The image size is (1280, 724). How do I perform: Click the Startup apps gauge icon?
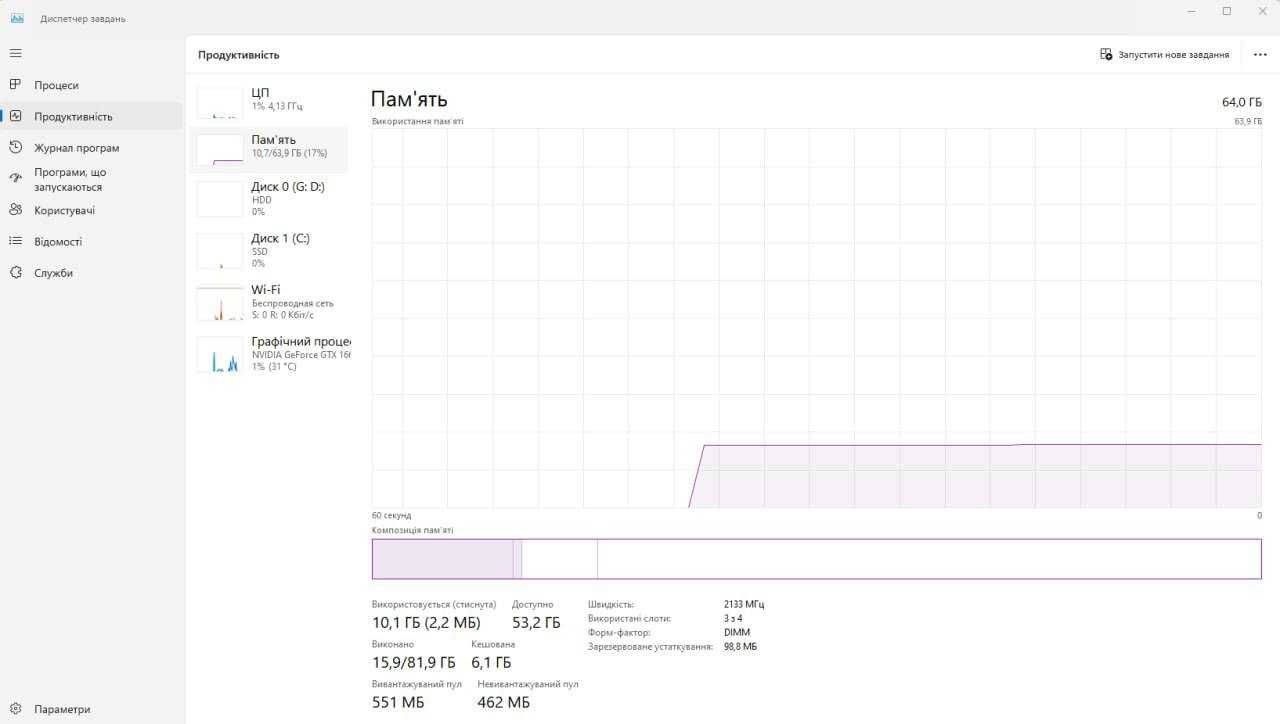[15, 178]
